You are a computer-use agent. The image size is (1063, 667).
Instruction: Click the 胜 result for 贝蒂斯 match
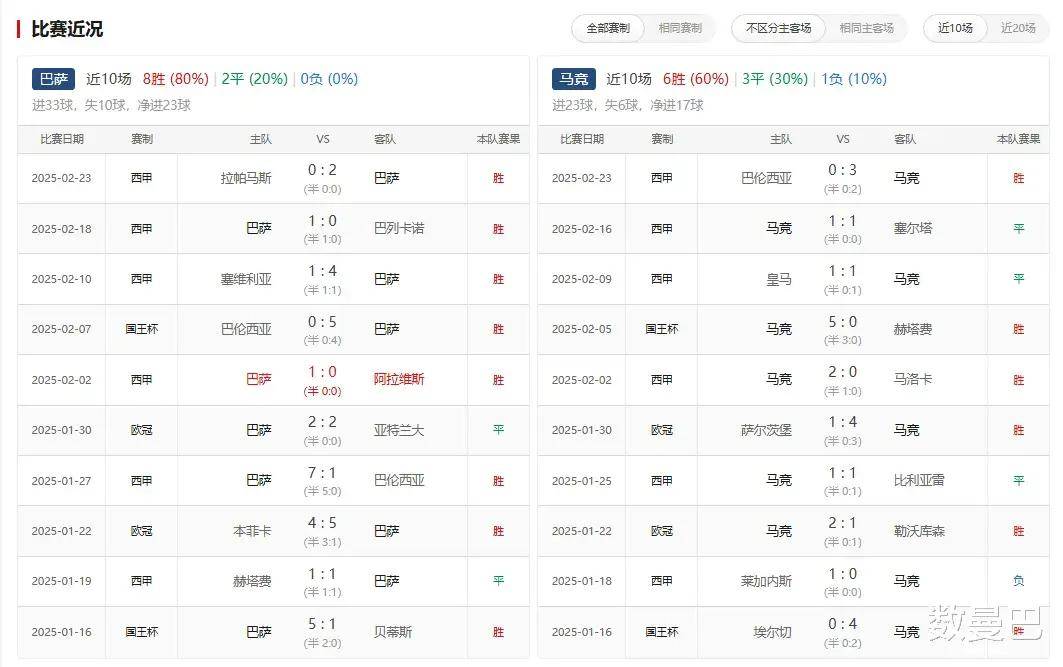coord(498,632)
